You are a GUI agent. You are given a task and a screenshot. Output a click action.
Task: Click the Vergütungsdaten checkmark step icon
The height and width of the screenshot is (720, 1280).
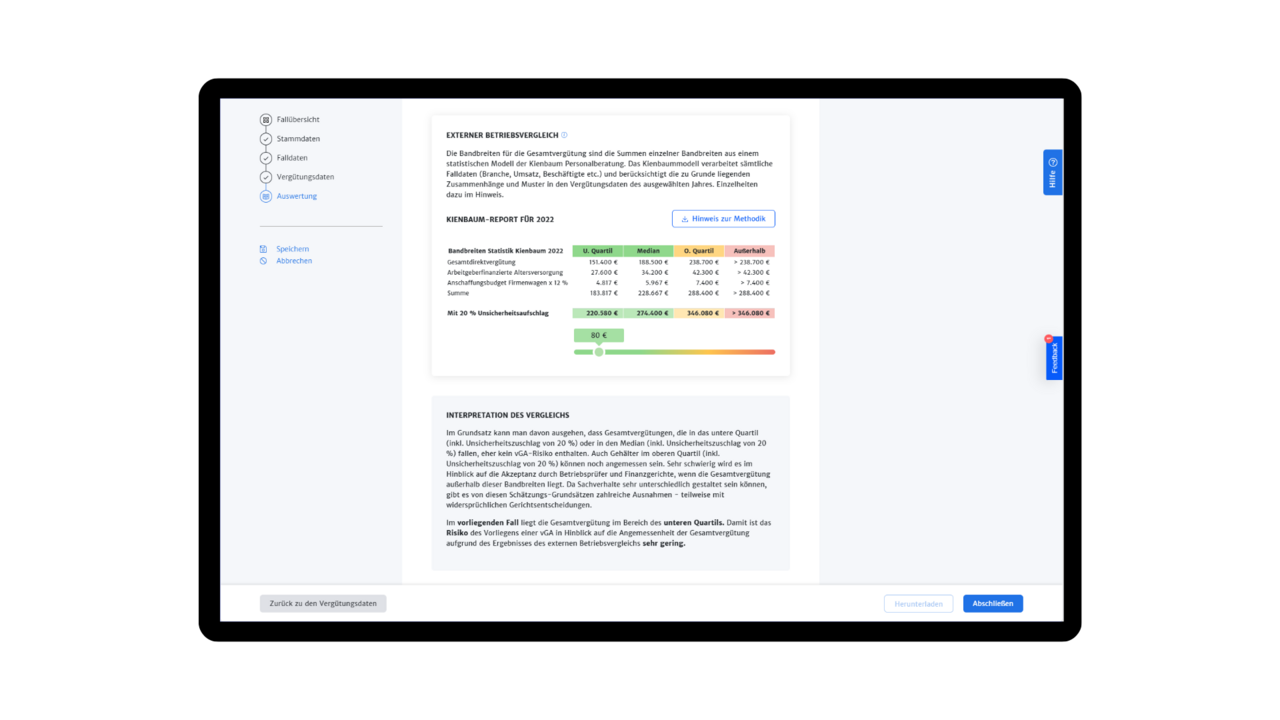coord(266,177)
